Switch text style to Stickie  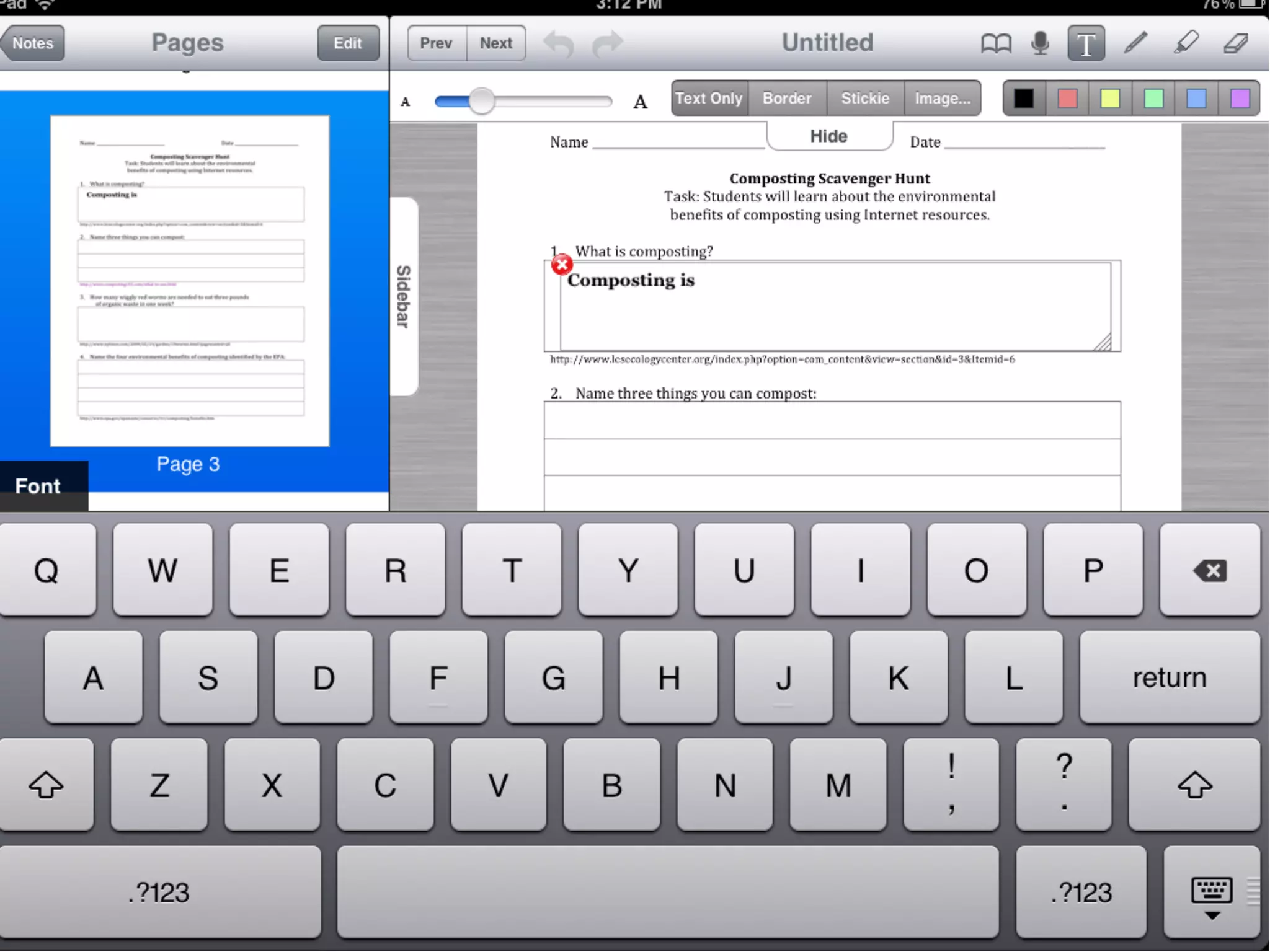(865, 99)
